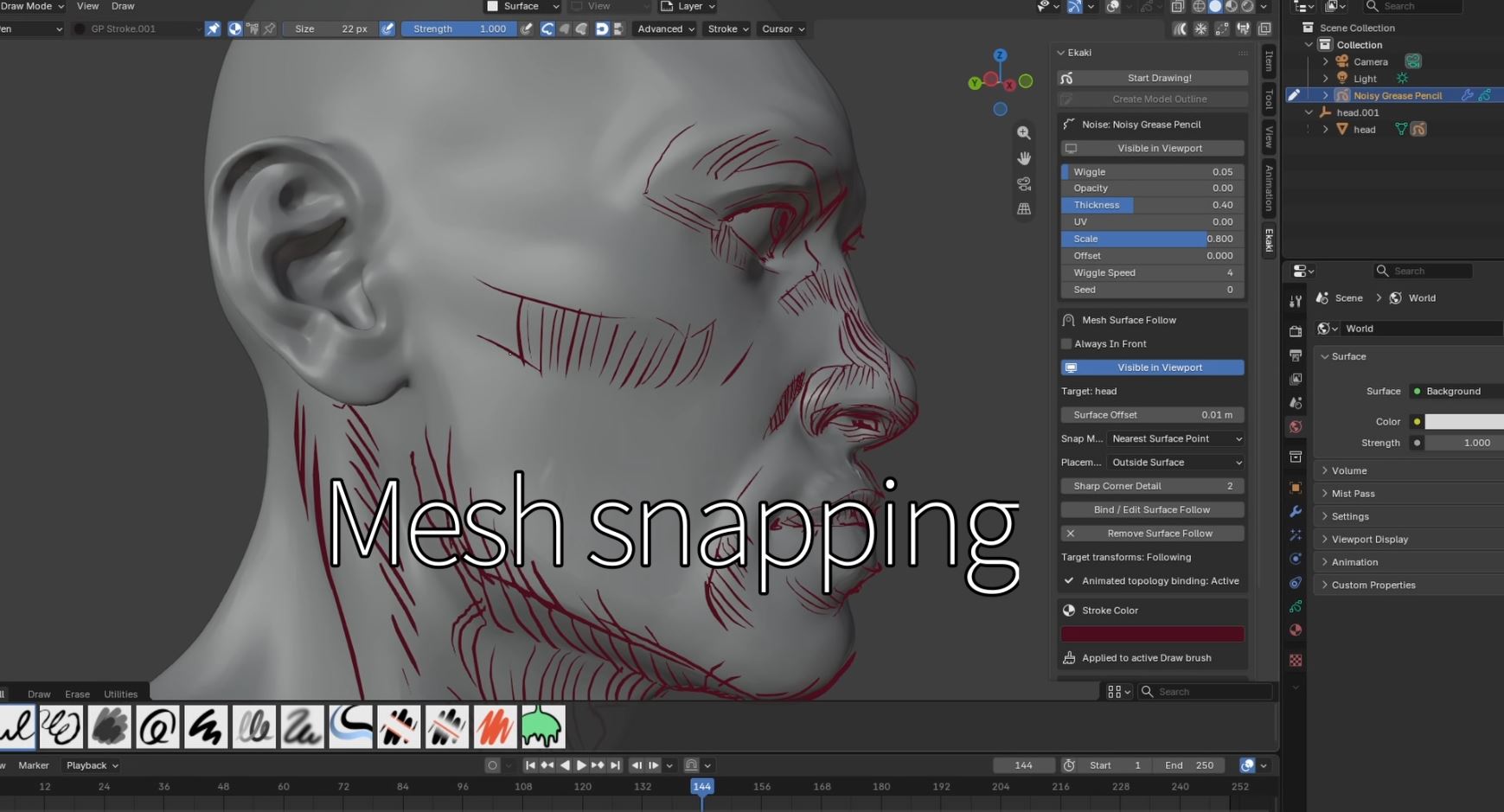
Task: Toggle the camera view icon
Action: (1024, 184)
